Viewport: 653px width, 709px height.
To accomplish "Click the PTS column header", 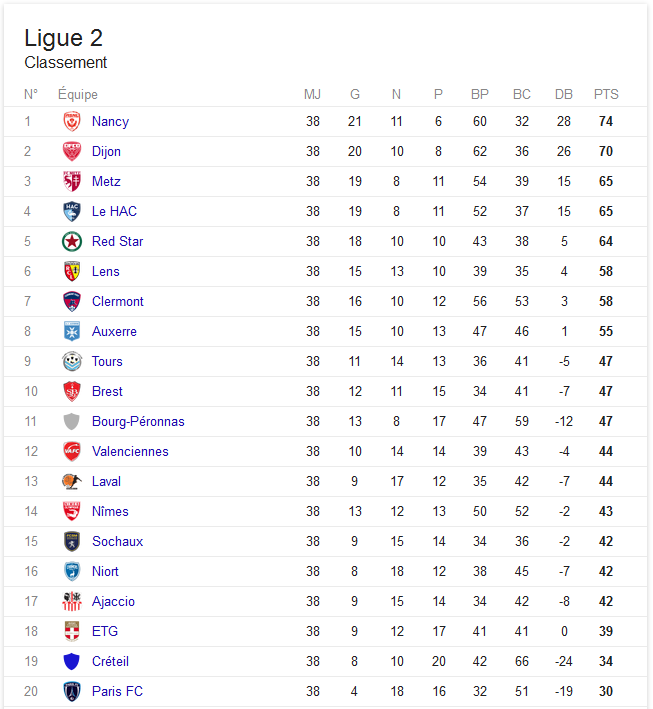I will [x=606, y=94].
